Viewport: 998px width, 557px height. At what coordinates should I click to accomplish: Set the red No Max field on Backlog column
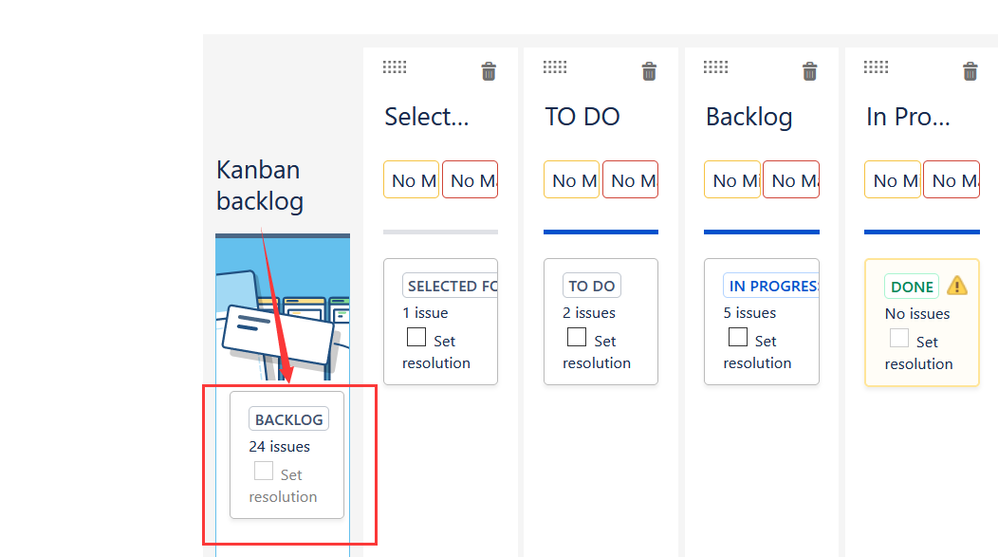[x=791, y=180]
